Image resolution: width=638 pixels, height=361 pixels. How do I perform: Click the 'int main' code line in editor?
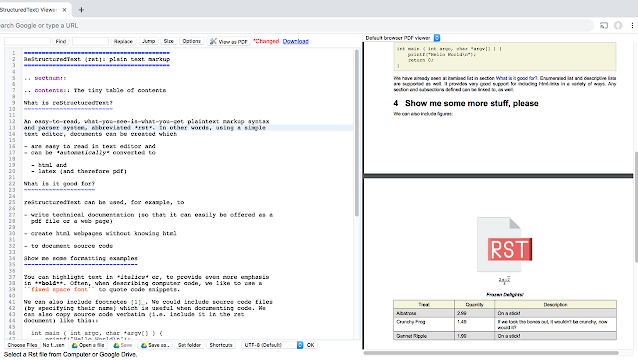97,333
